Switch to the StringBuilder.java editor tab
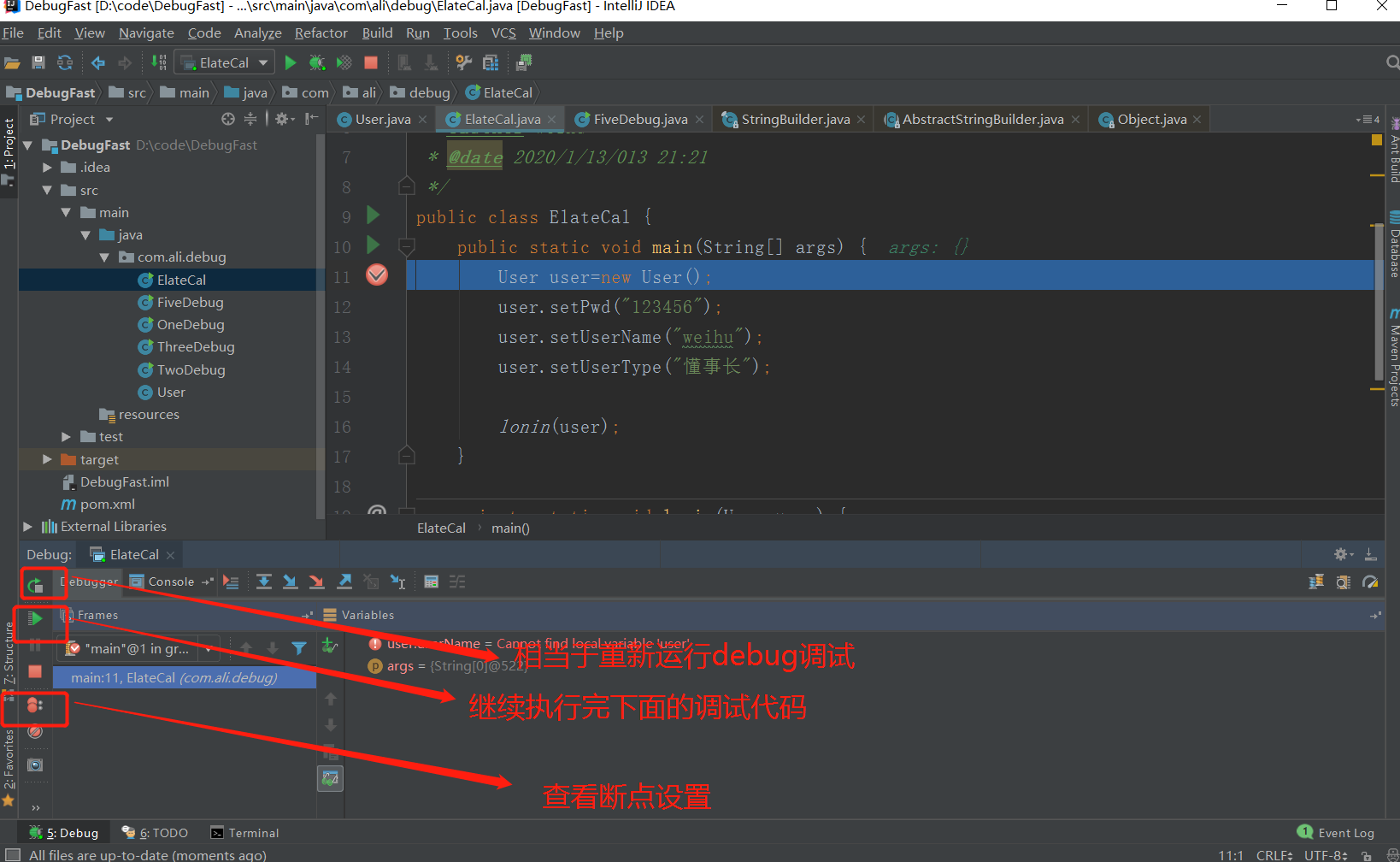This screenshot has height=862, width=1400. click(x=794, y=120)
